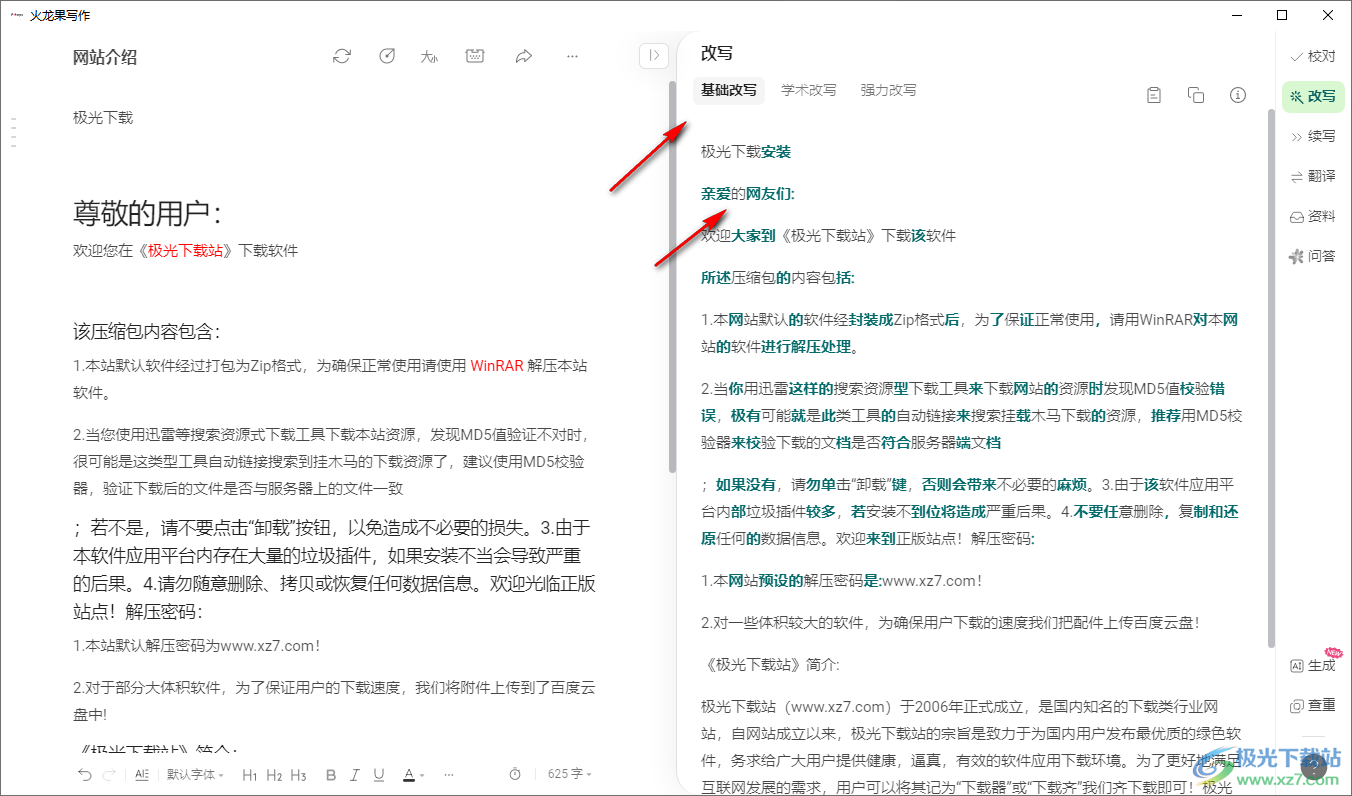Click the 改写 panel title
The width and height of the screenshot is (1352, 796).
[x=717, y=53]
